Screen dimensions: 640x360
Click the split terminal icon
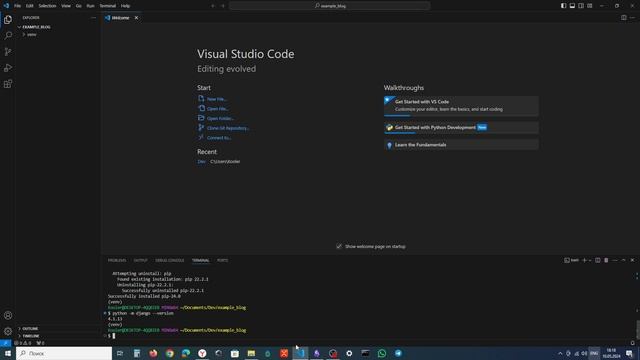(x=598, y=260)
